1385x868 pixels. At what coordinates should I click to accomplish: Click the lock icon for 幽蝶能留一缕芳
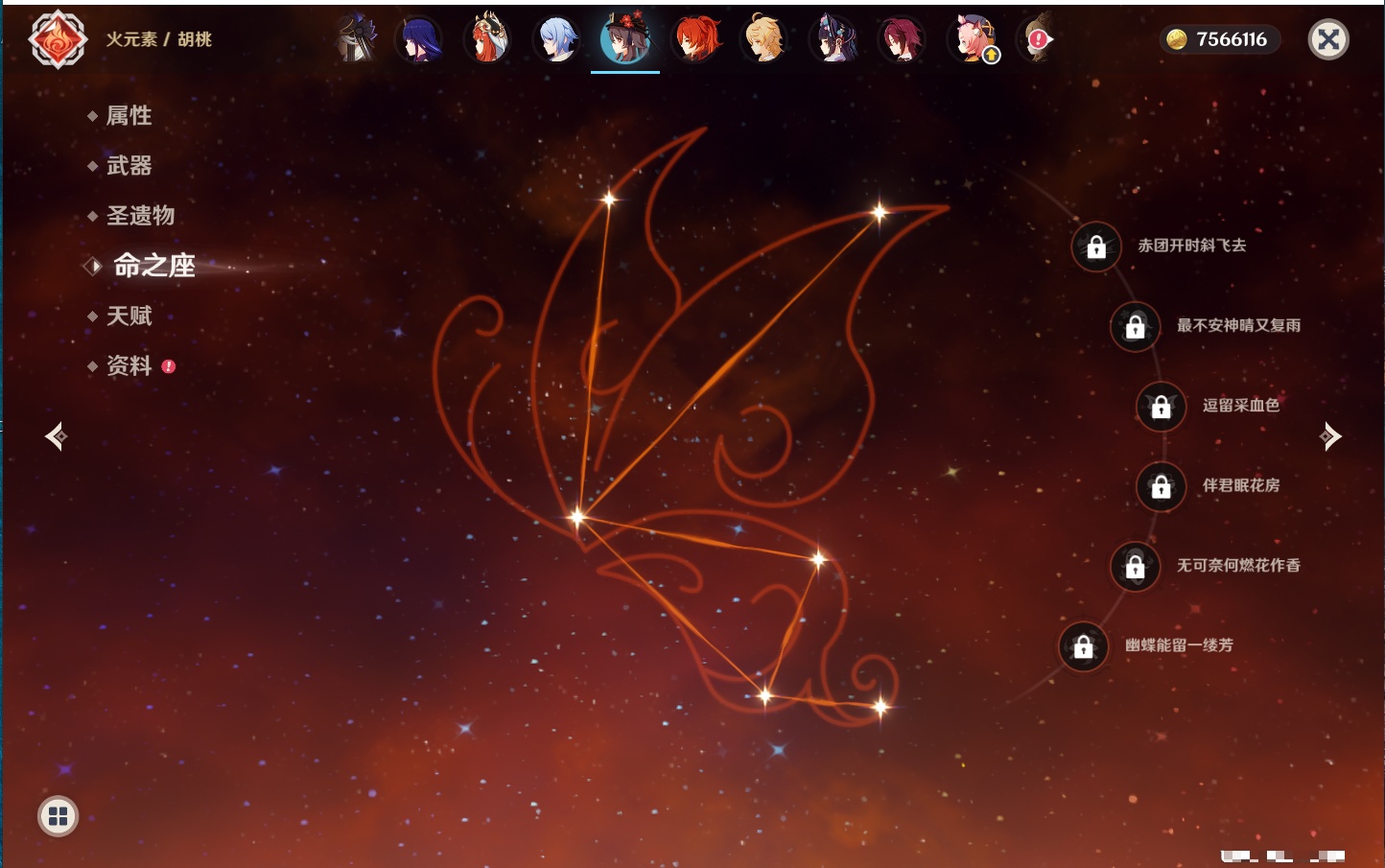1083,646
